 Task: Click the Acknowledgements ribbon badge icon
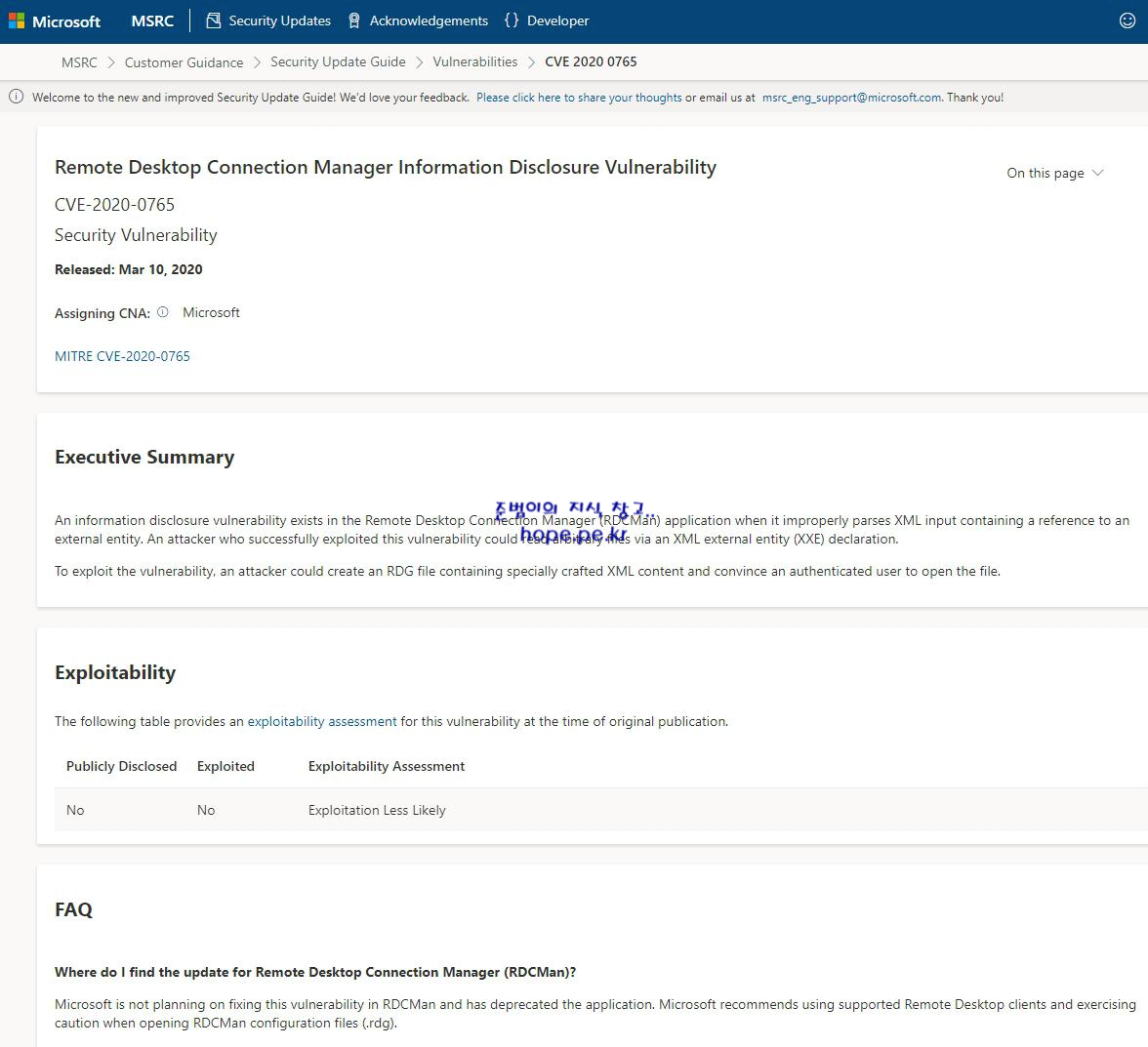point(354,20)
